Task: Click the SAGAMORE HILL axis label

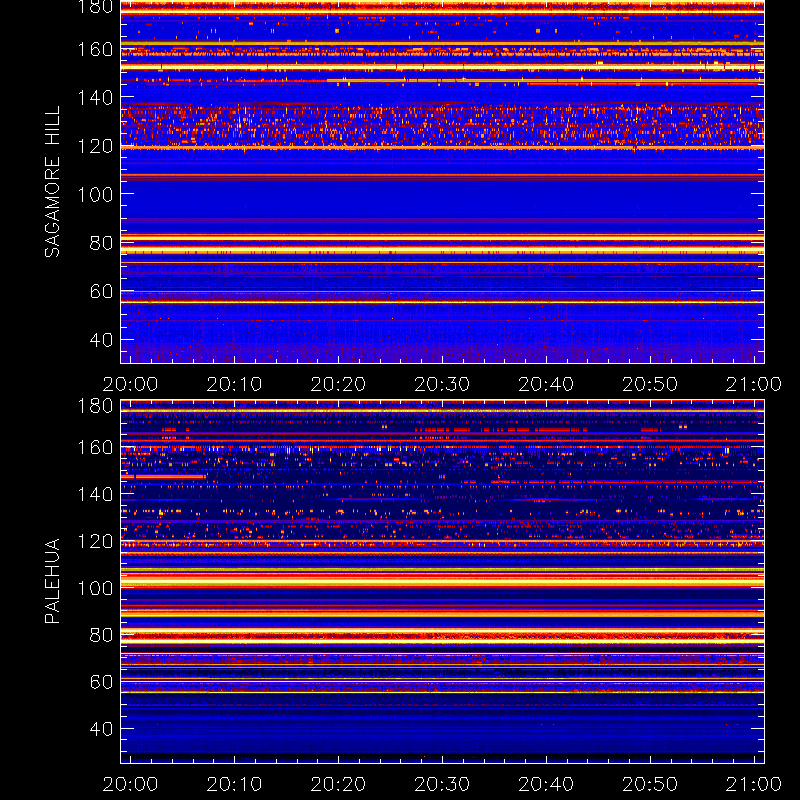Action: pos(53,182)
